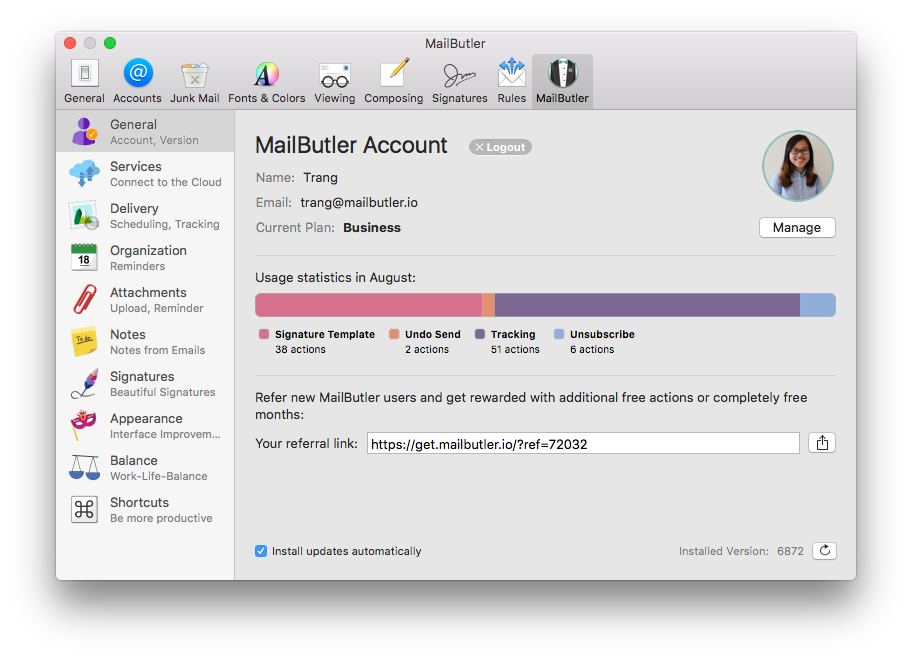Image resolution: width=912 pixels, height=660 pixels.
Task: Open Signatures quill sidebar section
Action: [145, 383]
